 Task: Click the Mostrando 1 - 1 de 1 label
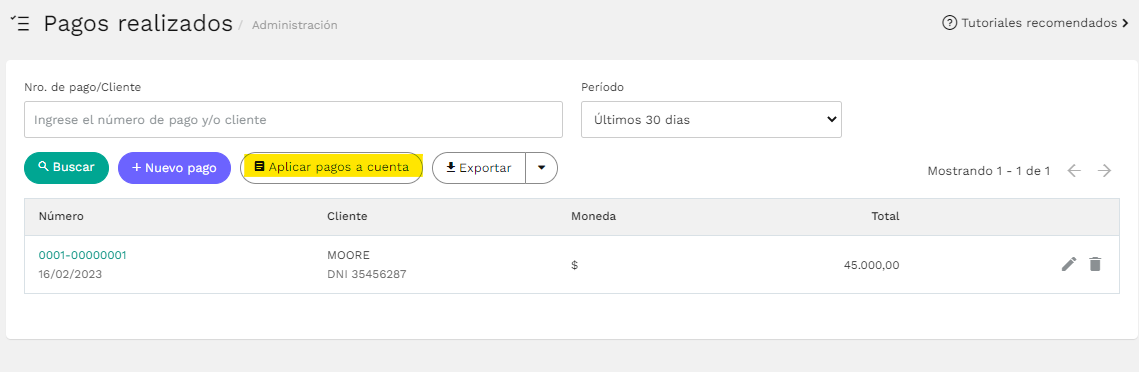tap(989, 171)
